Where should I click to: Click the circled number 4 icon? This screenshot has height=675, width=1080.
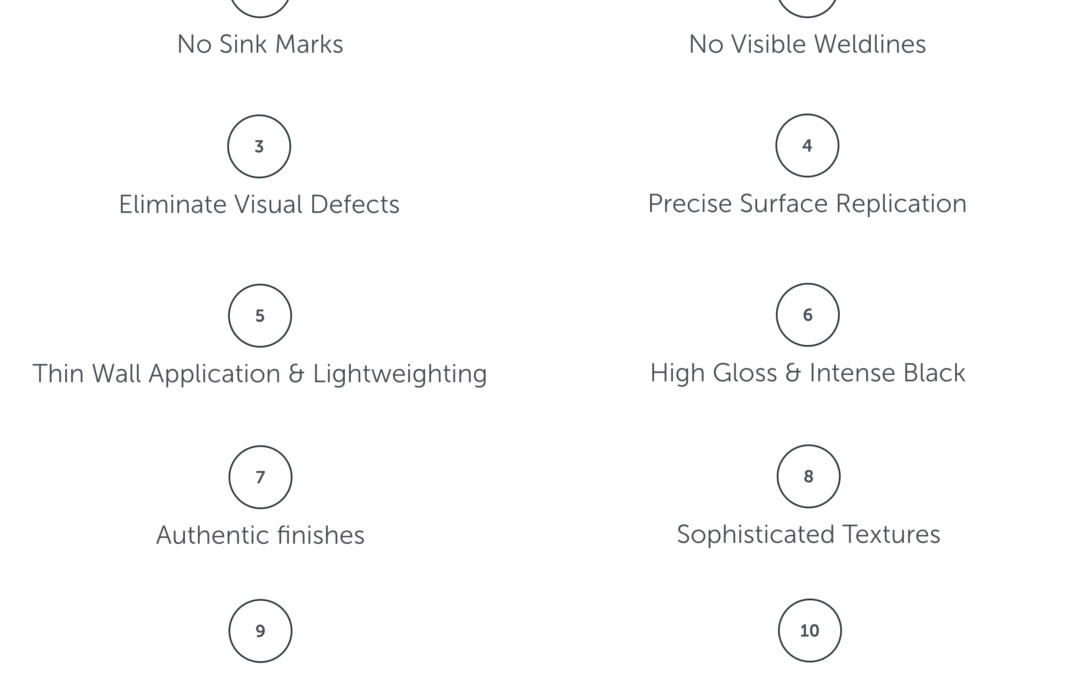point(807,145)
